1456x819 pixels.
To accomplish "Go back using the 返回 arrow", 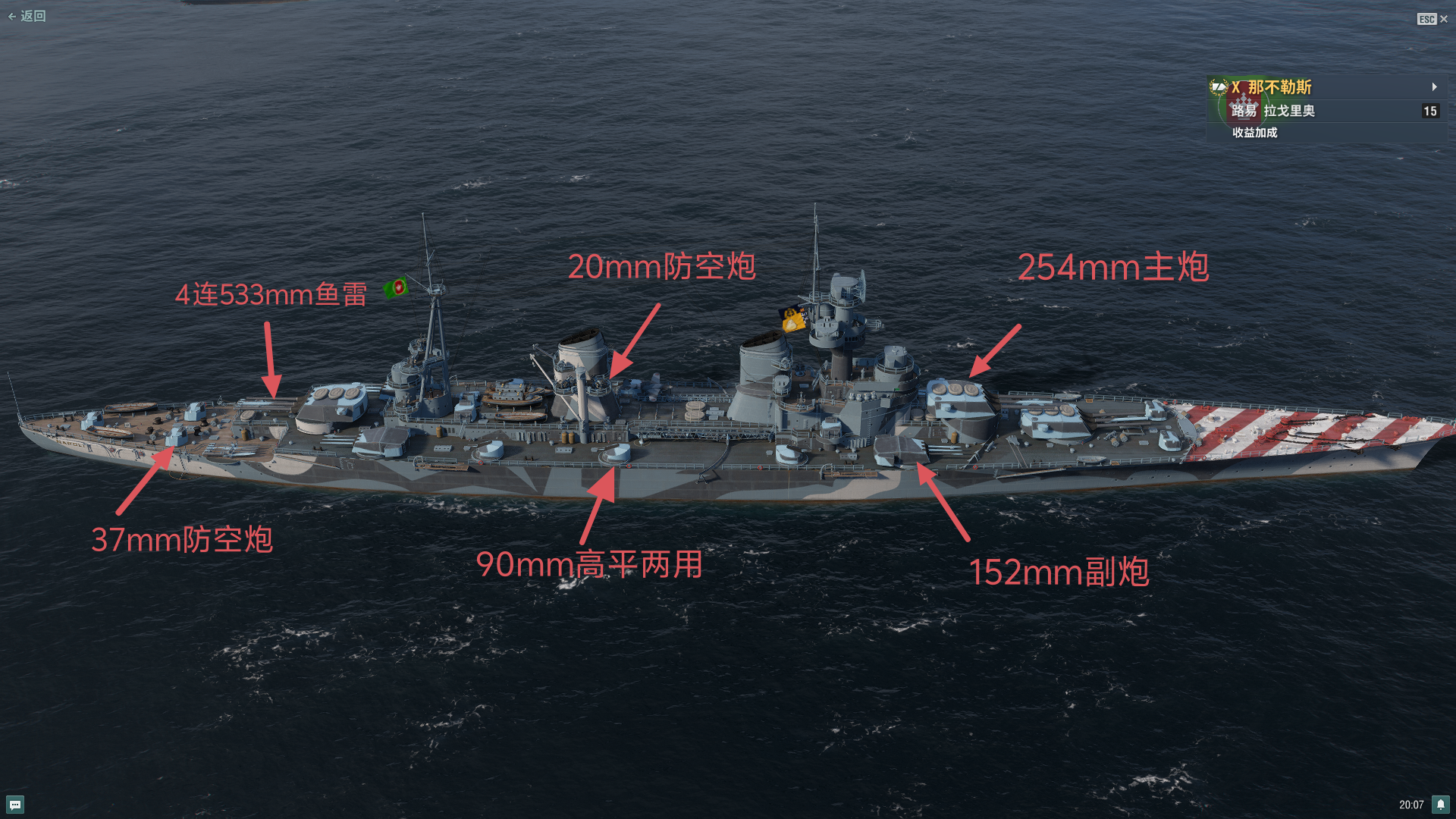I will tap(27, 16).
